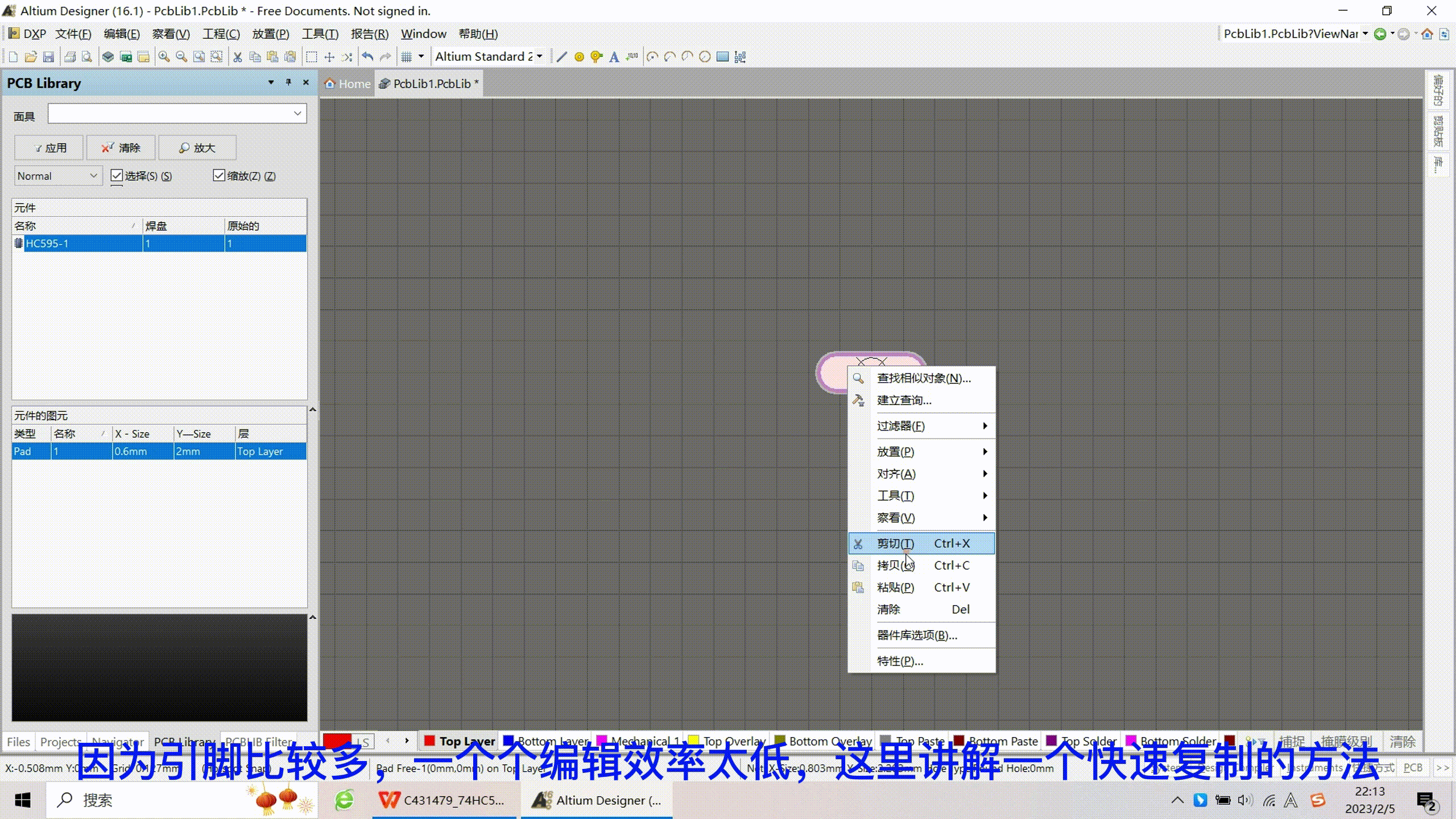This screenshot has height=819, width=1456.
Task: Click the red Top Layer color swatch
Action: pos(429,741)
